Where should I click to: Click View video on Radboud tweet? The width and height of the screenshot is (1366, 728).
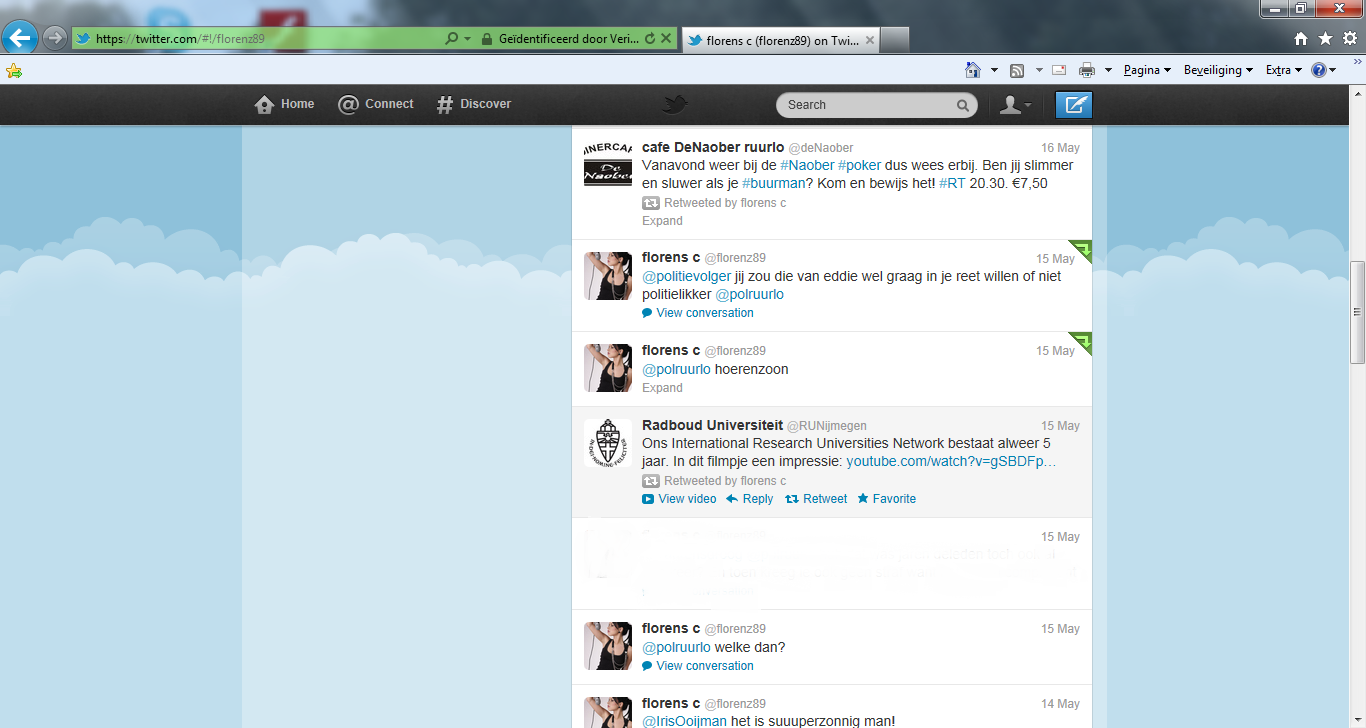[679, 499]
